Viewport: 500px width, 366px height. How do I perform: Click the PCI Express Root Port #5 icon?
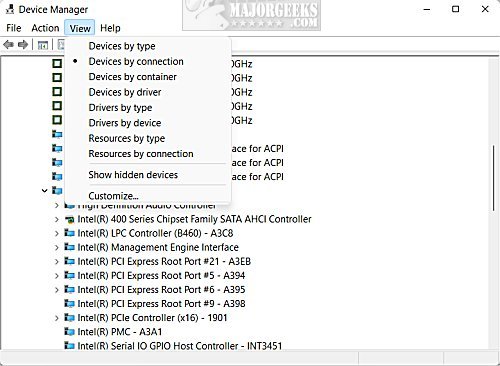click(69, 275)
